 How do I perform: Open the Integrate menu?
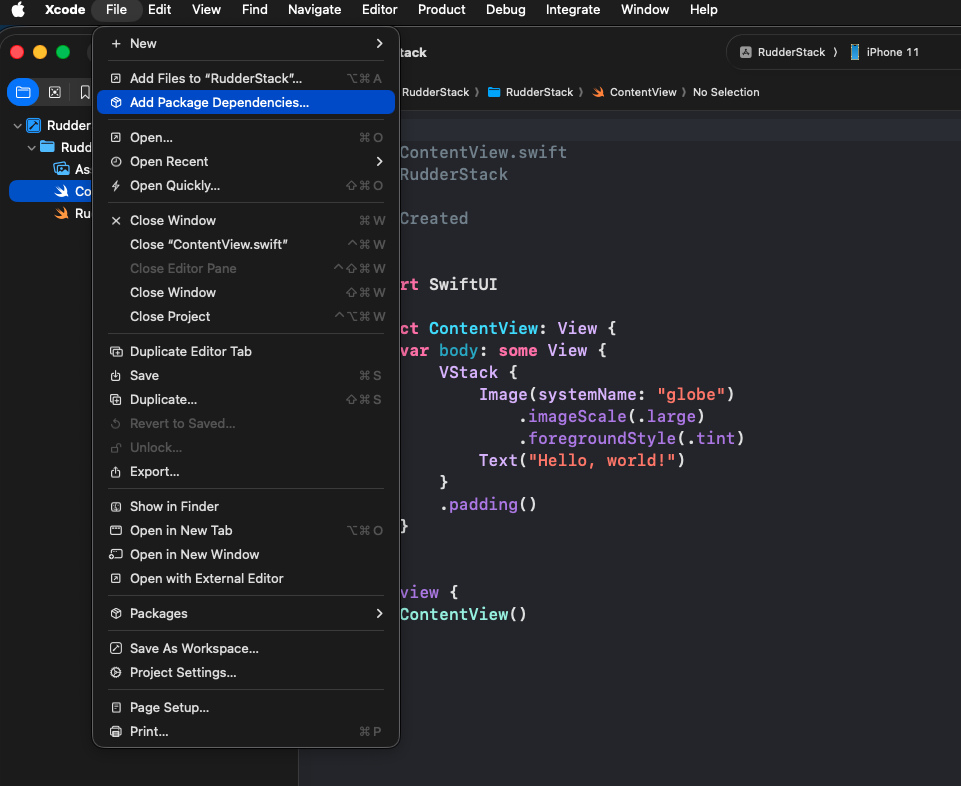573,10
